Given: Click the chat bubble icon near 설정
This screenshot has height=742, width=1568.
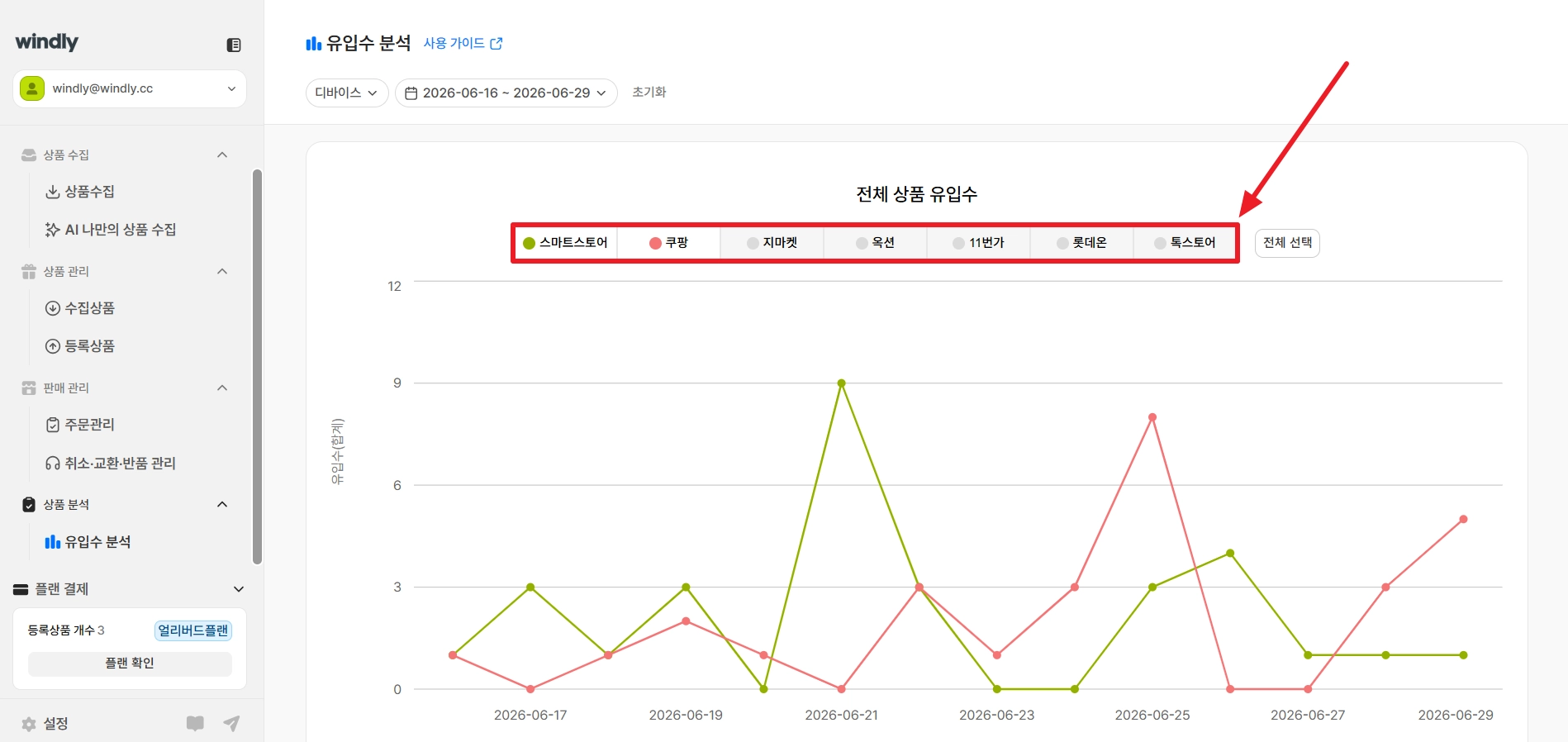Looking at the screenshot, I should pos(195,724).
